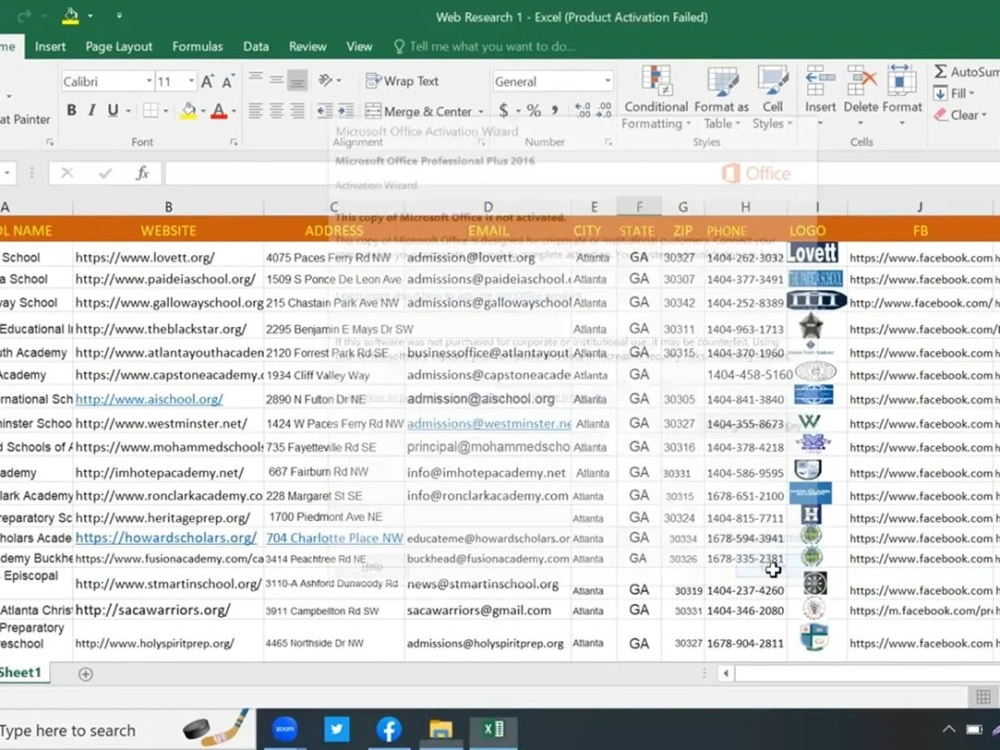The height and width of the screenshot is (750, 1000).
Task: Open Font Color dropdown arrow
Action: (x=233, y=111)
